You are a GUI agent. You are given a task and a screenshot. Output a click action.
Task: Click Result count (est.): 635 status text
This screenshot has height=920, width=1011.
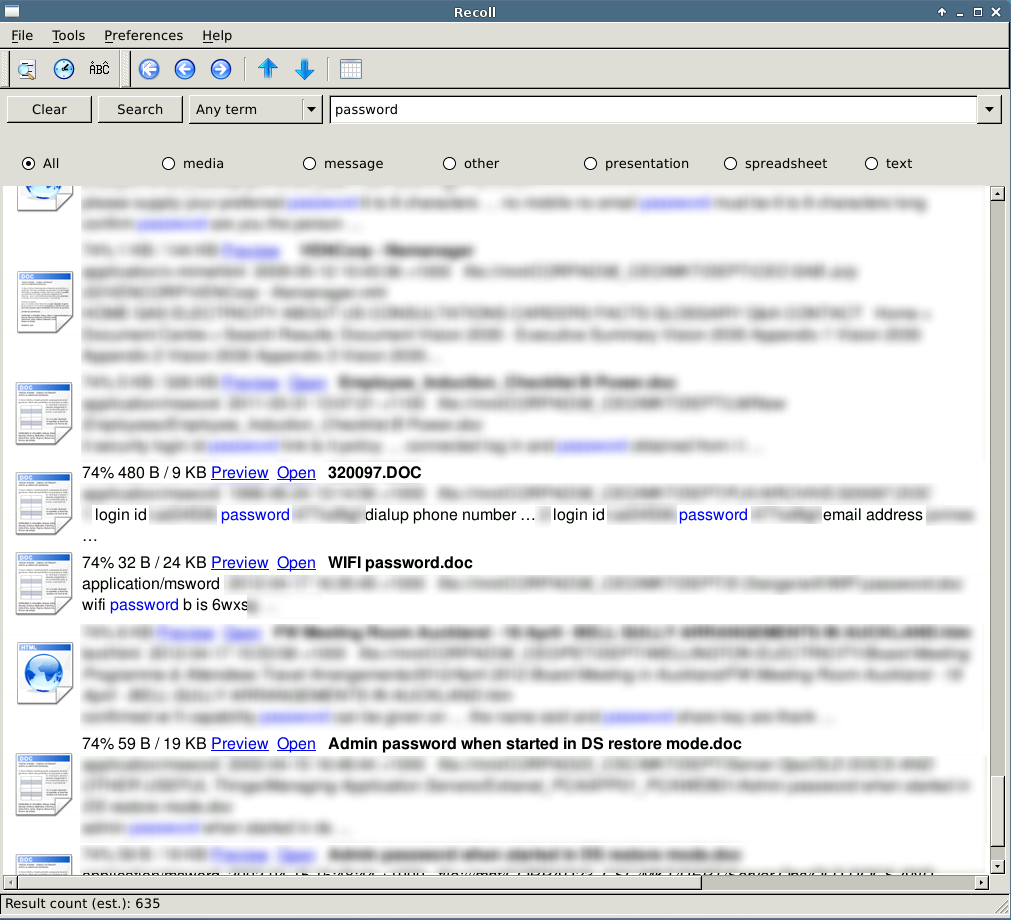pos(83,904)
